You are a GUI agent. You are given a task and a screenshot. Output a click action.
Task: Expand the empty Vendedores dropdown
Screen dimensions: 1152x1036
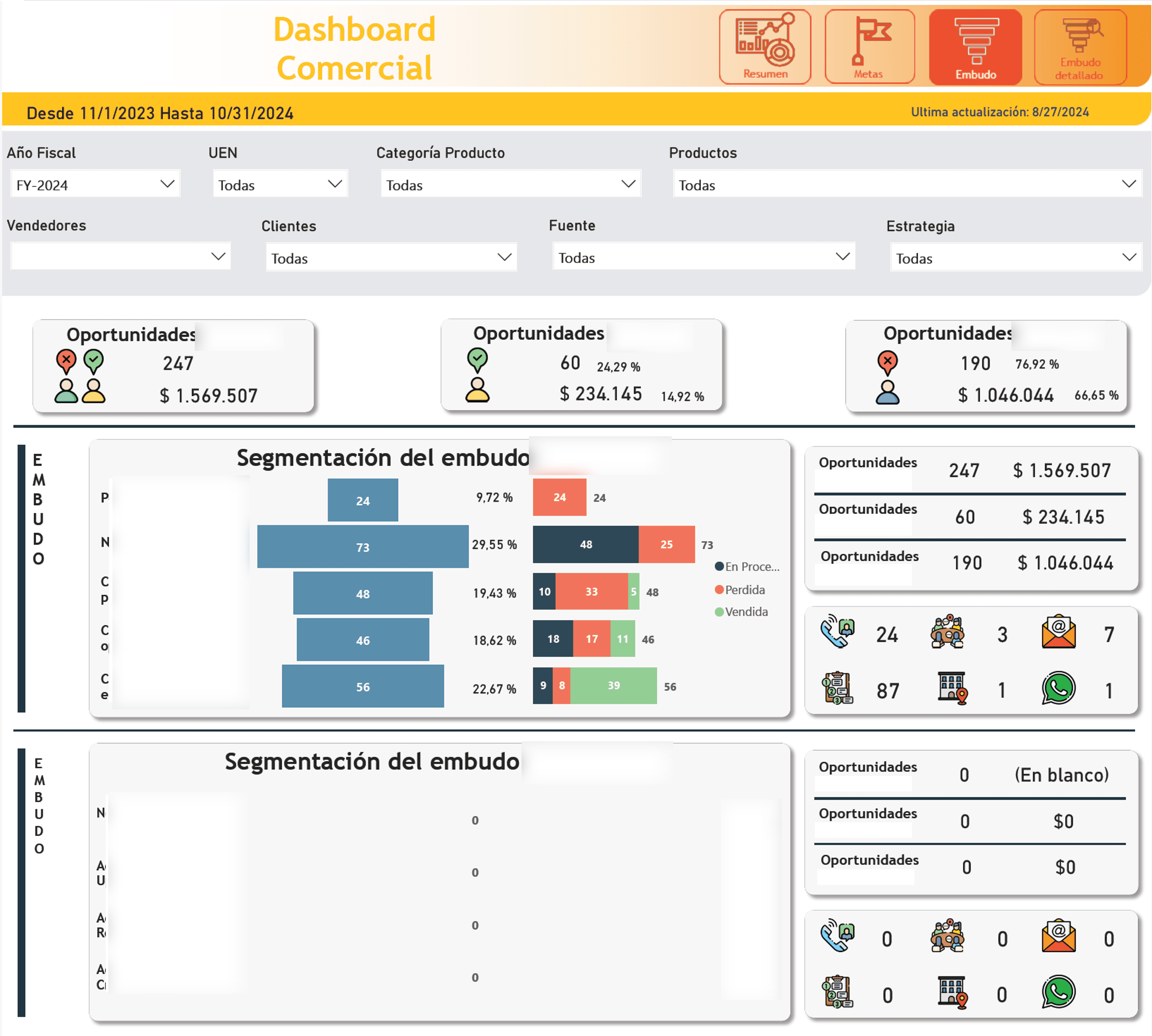(x=120, y=257)
